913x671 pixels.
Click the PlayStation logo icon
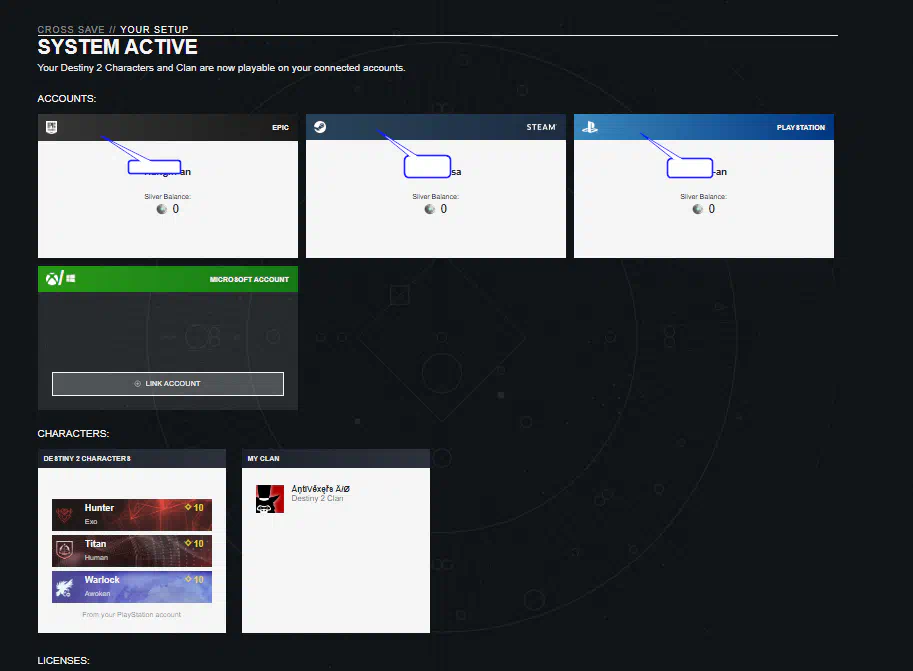pos(590,127)
